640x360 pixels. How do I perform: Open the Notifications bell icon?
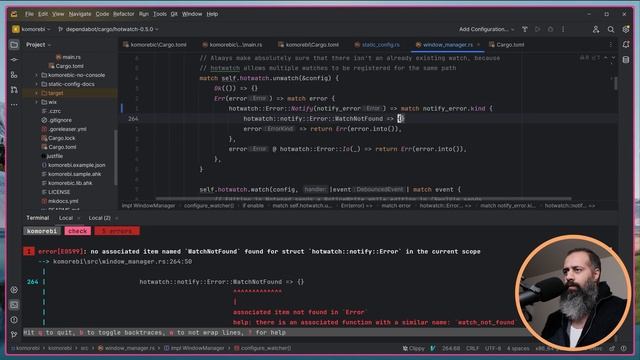[626, 44]
